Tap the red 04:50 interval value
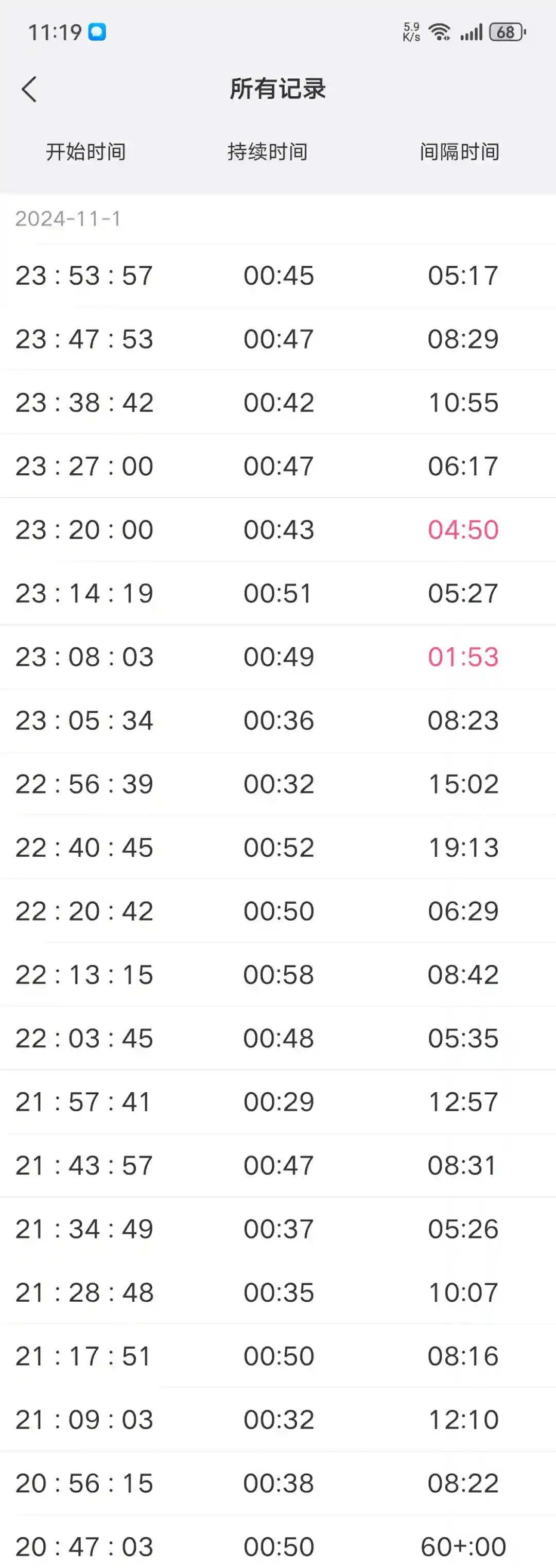The height and width of the screenshot is (1568, 556). coord(463,529)
